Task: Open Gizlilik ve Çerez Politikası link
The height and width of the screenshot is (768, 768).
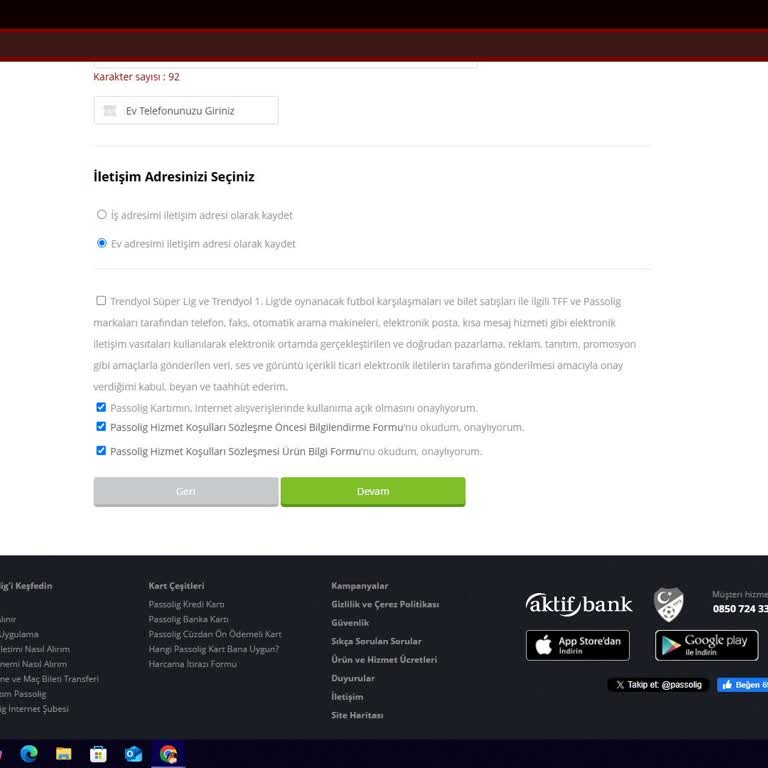Action: (385, 604)
